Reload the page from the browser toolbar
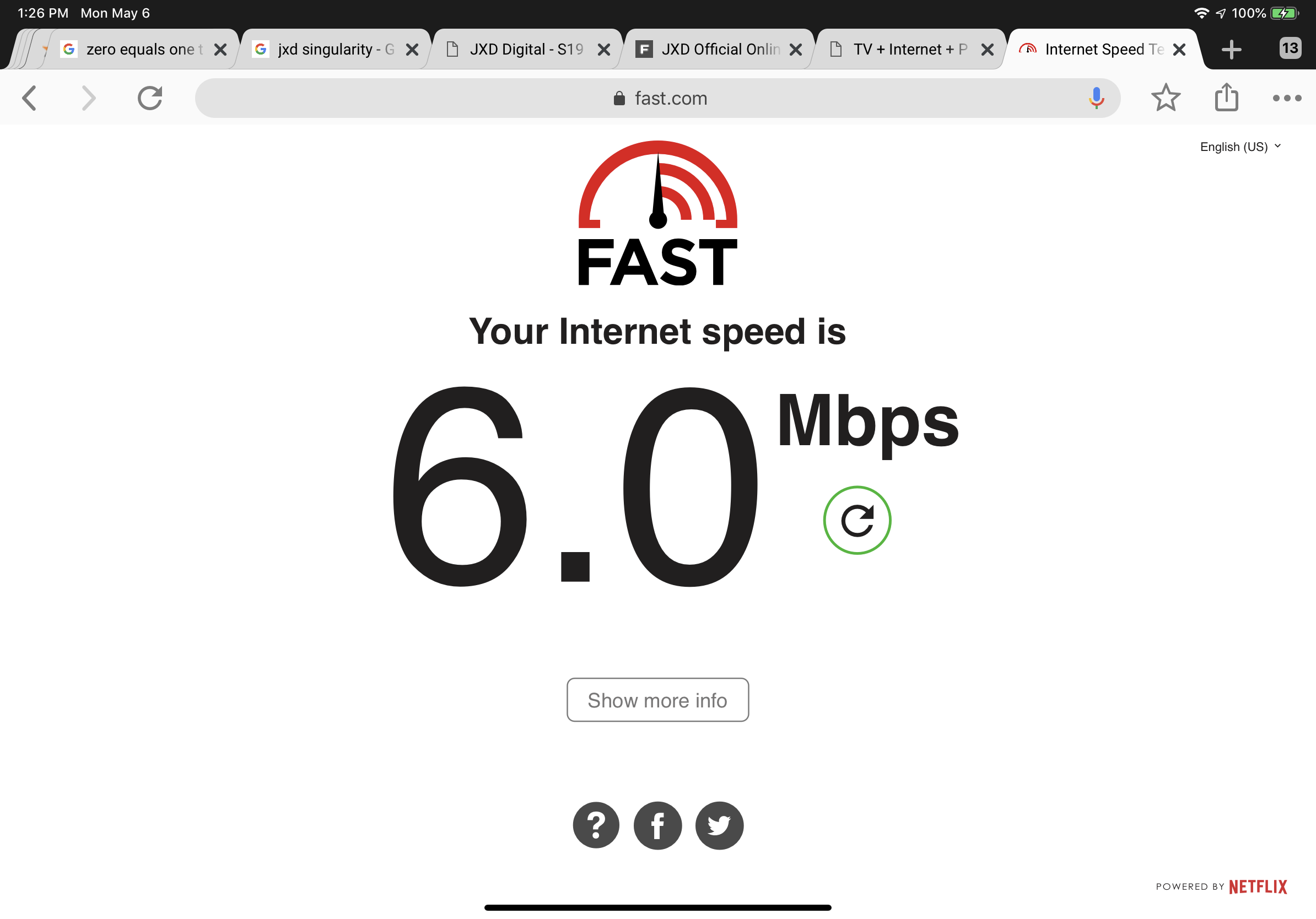 [x=150, y=98]
